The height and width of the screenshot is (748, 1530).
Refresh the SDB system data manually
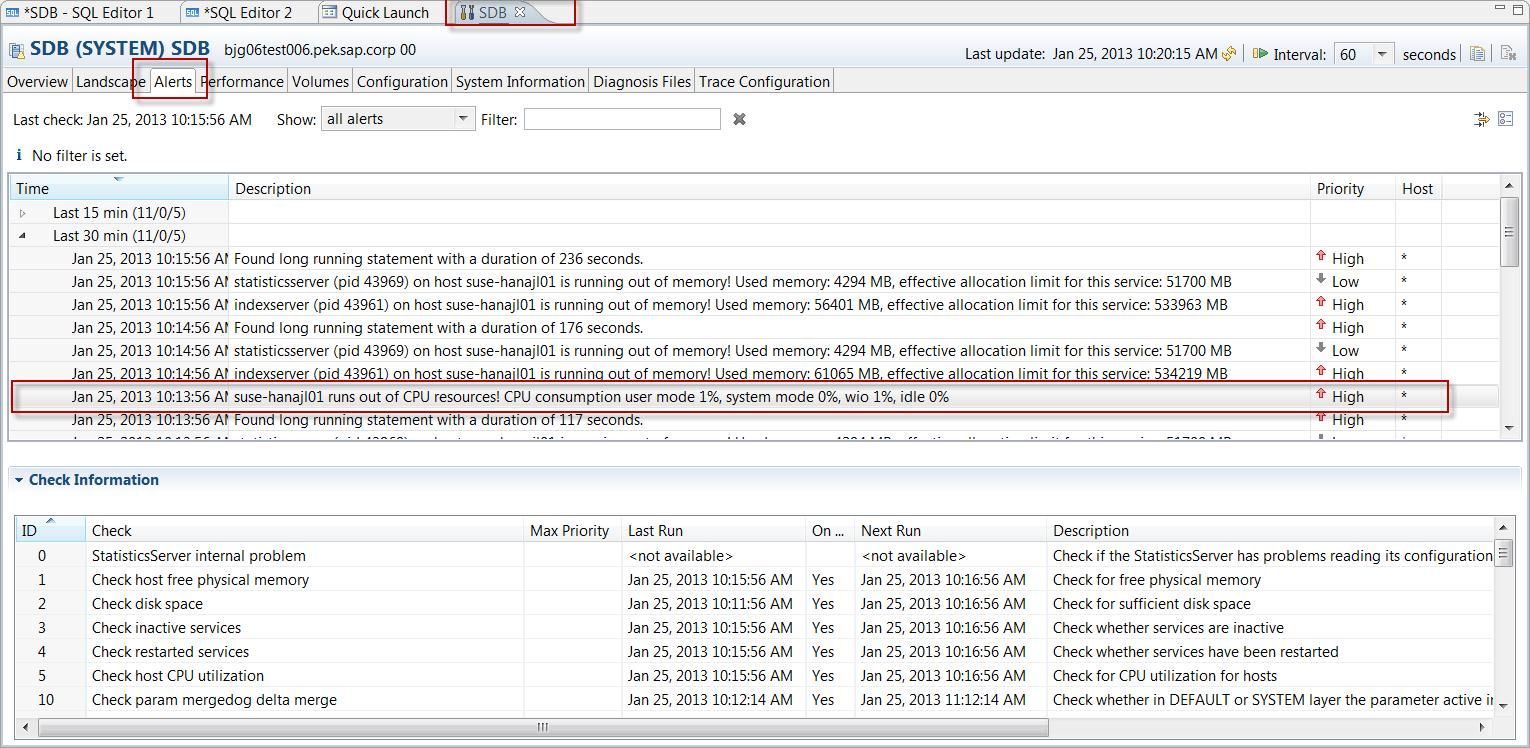click(1228, 54)
